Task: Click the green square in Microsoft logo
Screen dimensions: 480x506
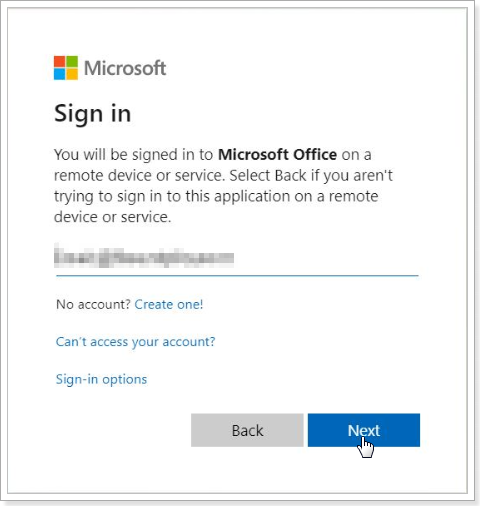Action: tap(72, 61)
